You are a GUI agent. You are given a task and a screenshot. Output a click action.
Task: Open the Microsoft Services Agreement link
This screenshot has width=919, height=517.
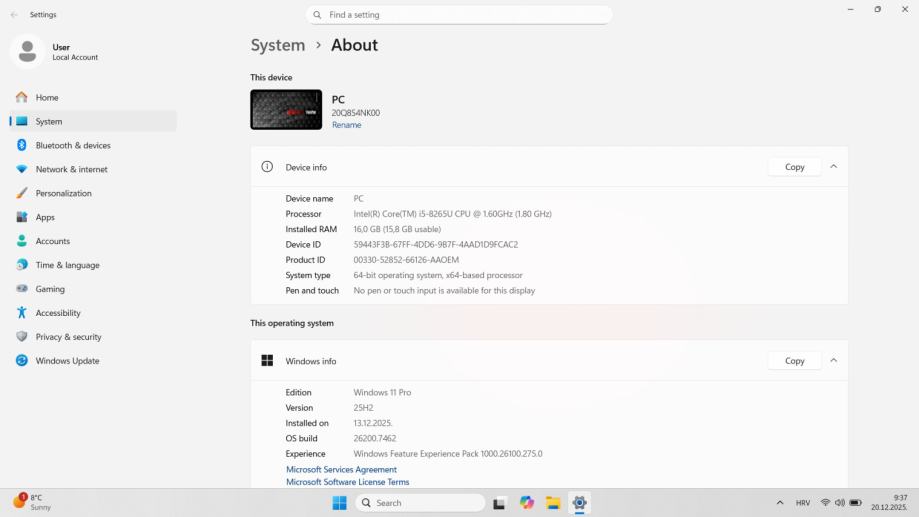tap(341, 470)
